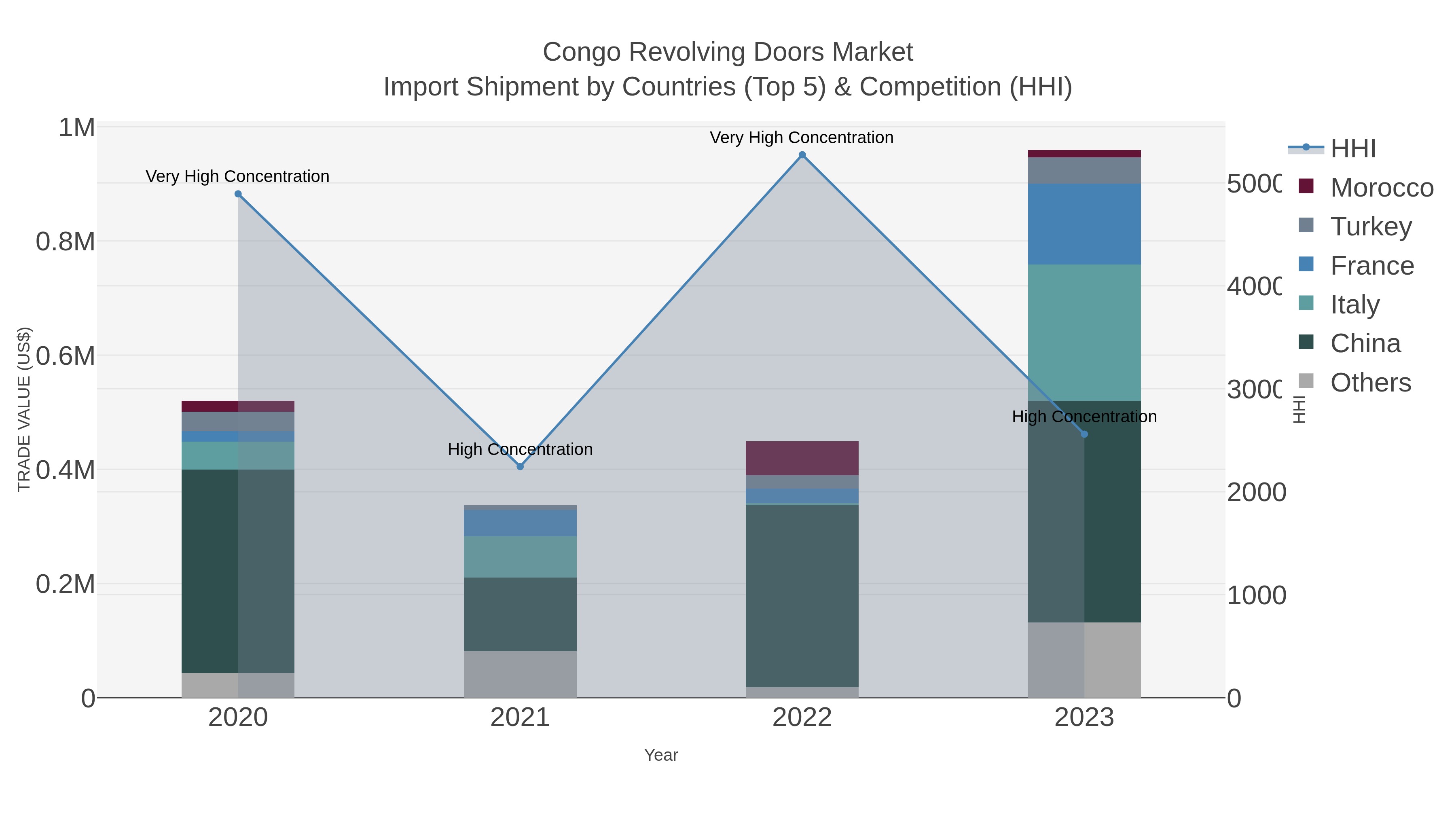Toggle the China legend entry
This screenshot has width=1456, height=819.
tap(1350, 343)
